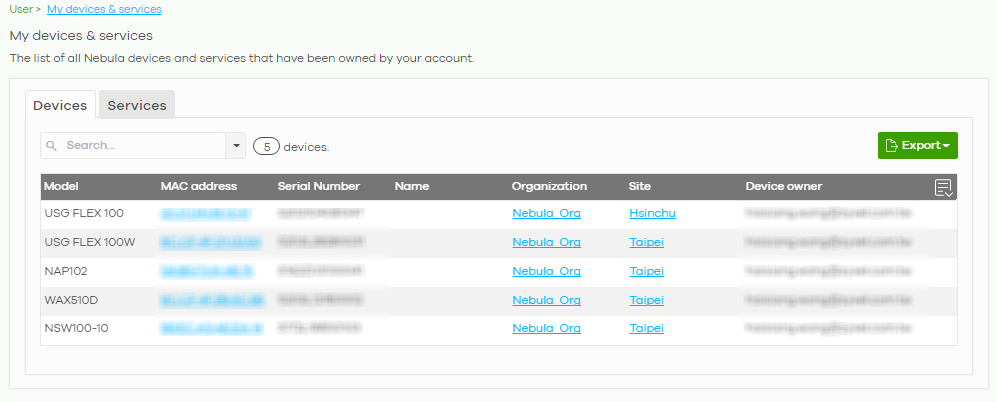Open My devices & services breadcrumb link
The height and width of the screenshot is (402, 997).
(x=104, y=9)
